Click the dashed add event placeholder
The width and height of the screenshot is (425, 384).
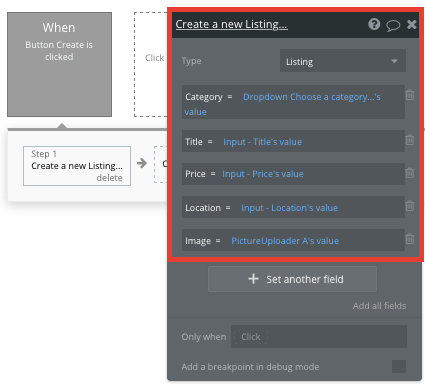tap(151, 65)
